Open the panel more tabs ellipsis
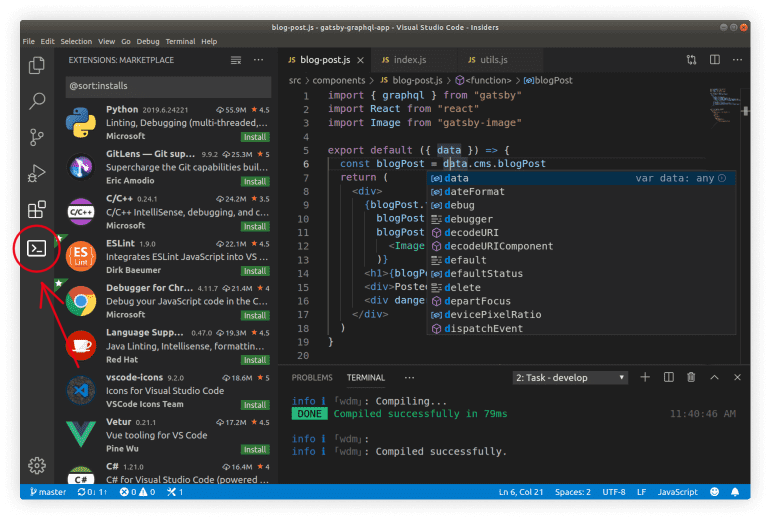This screenshot has width=772, height=521. pos(409,378)
